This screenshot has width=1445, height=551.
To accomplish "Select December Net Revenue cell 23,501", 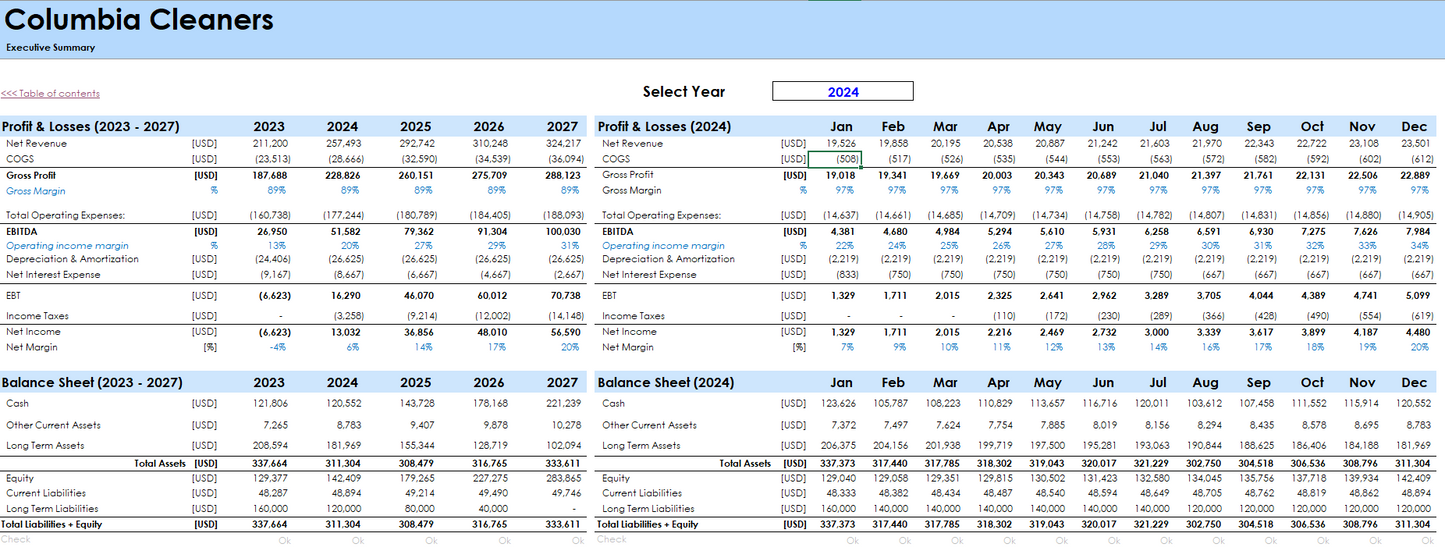I will (x=1414, y=144).
